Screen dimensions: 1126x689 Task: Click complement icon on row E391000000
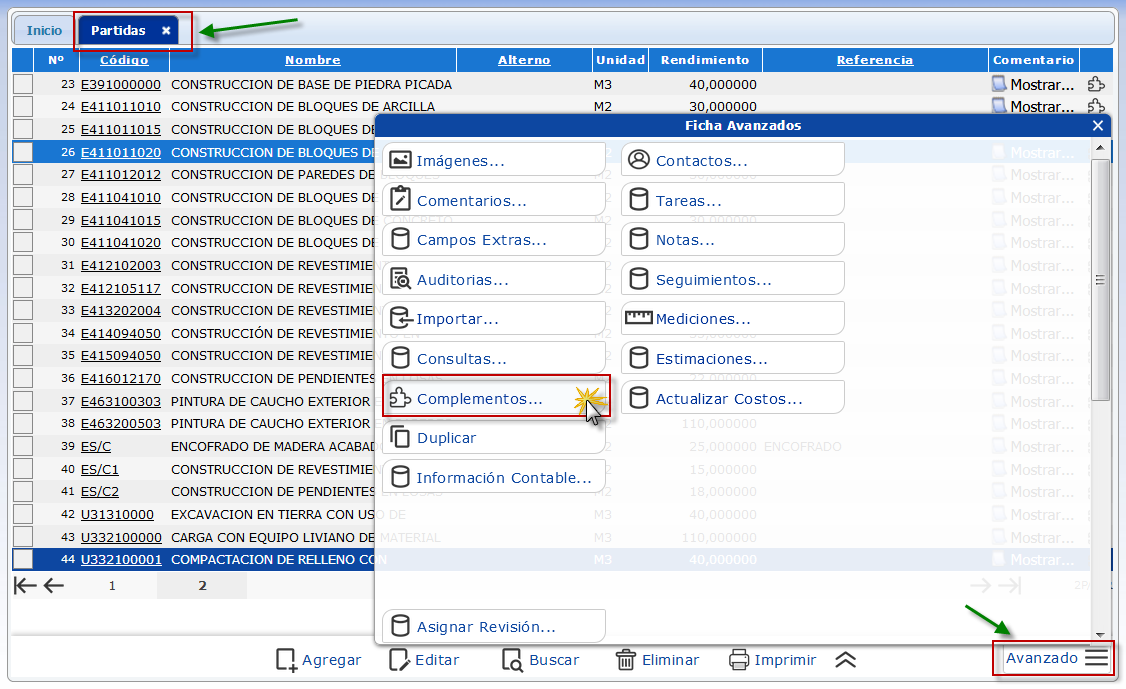1096,84
